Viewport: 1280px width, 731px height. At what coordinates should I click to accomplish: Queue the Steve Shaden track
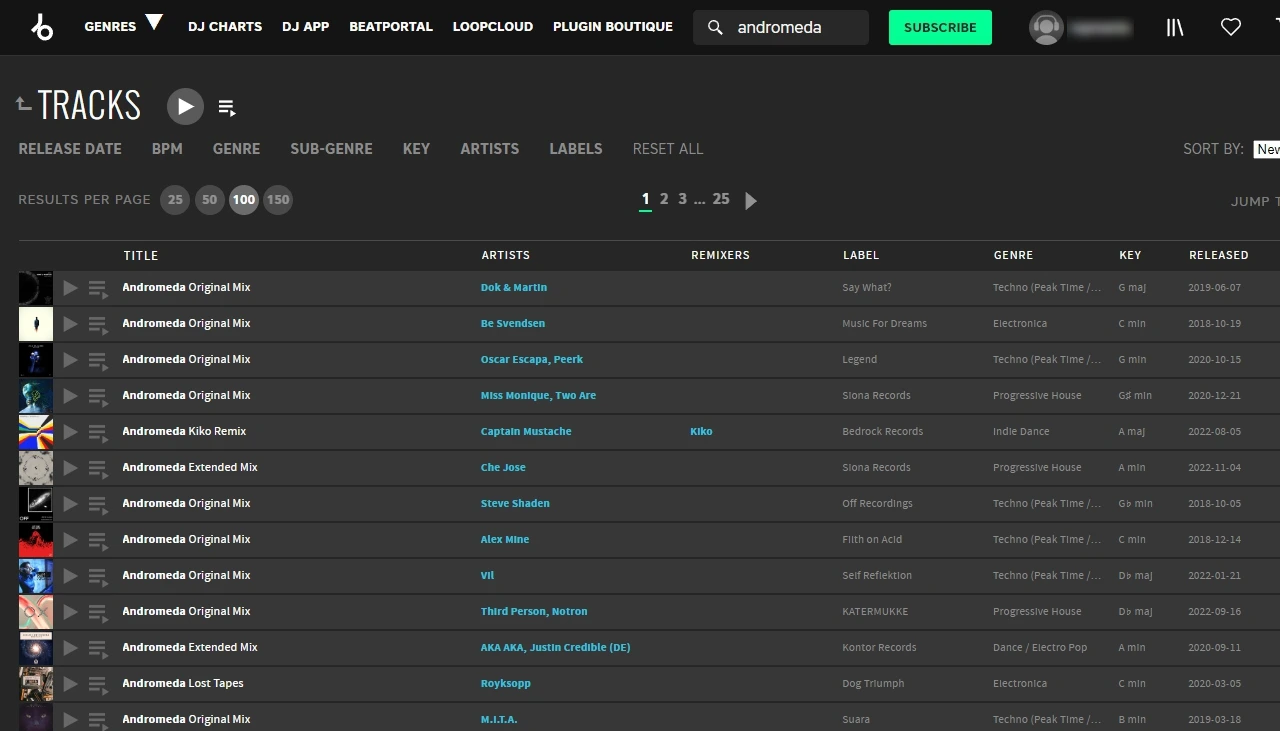98,505
